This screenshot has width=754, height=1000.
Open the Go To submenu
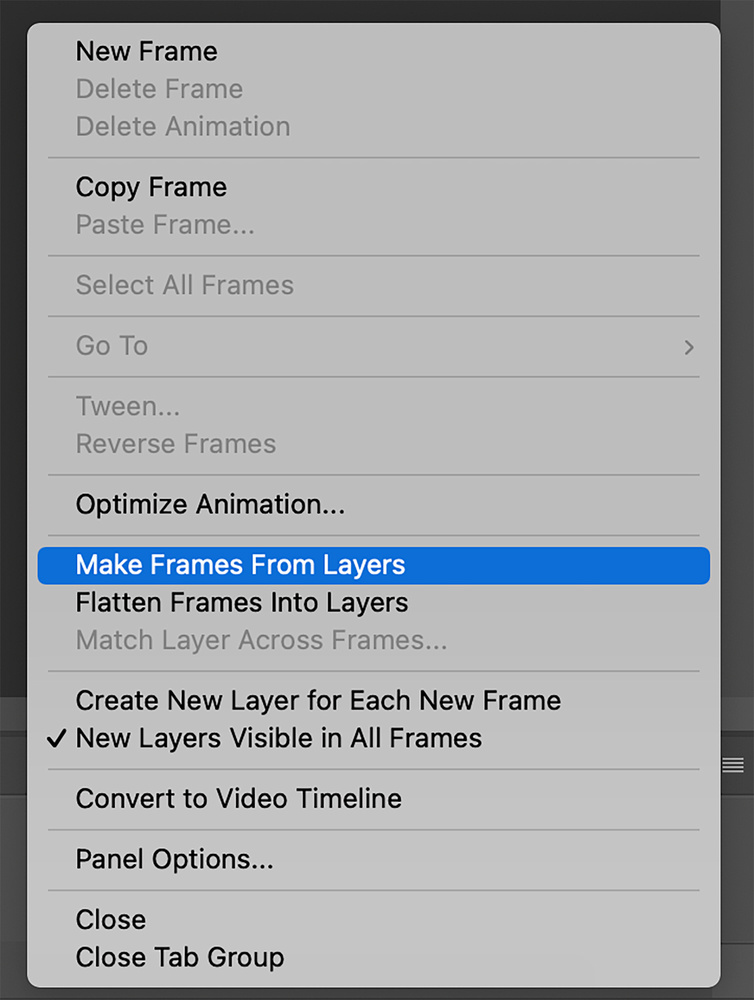(374, 346)
